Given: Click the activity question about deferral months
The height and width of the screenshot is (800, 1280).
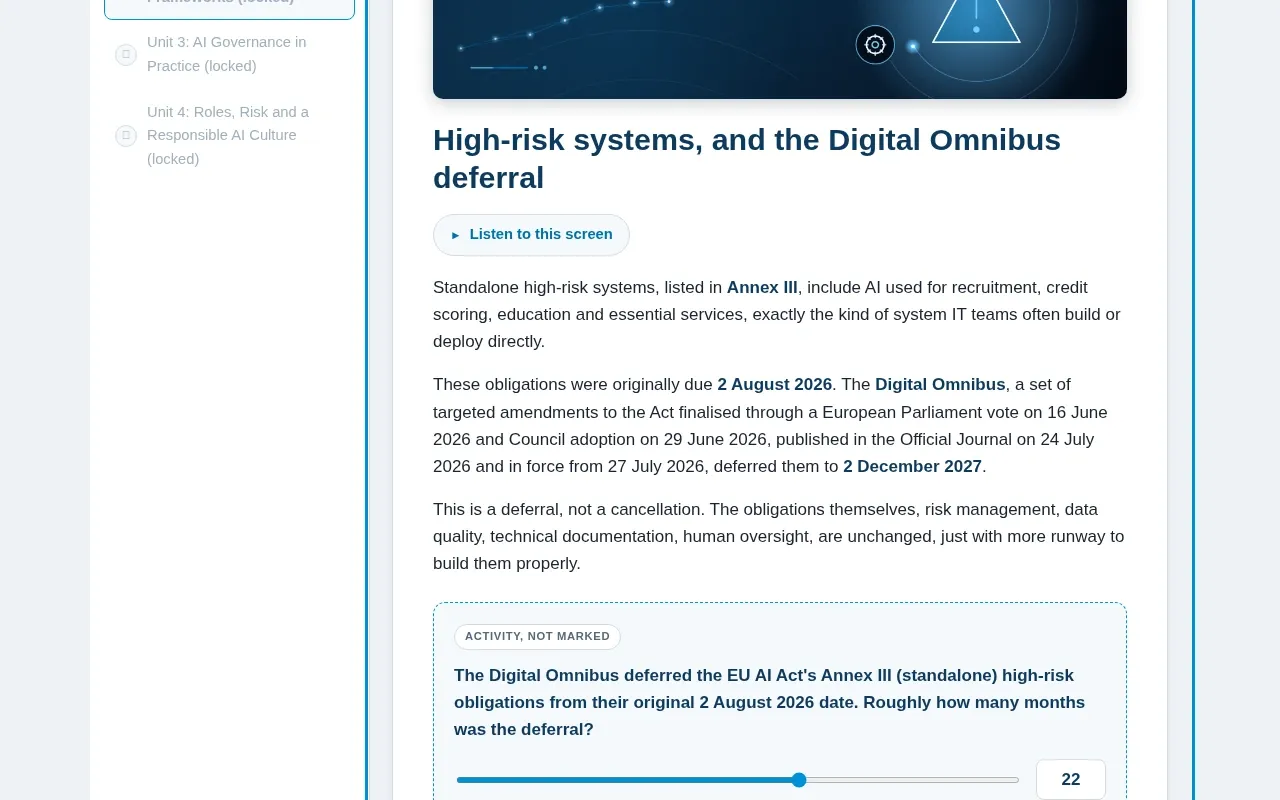Looking at the screenshot, I should (x=770, y=703).
